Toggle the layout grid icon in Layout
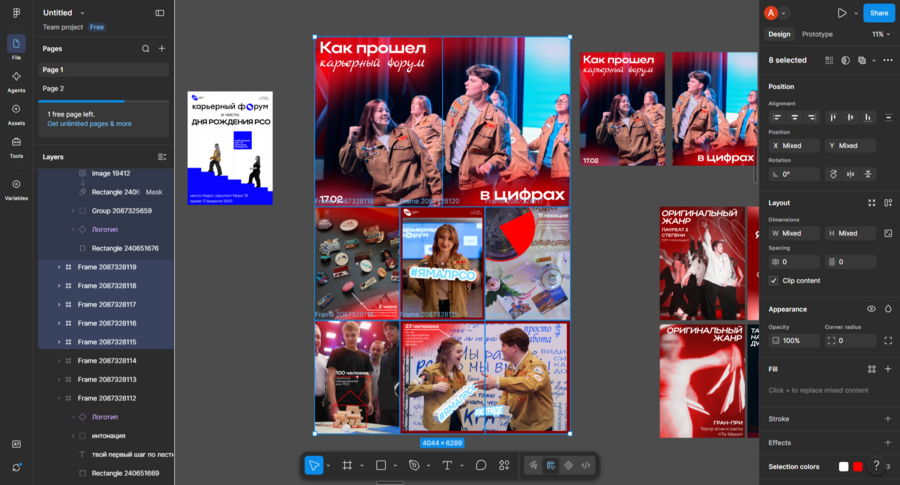The width and height of the screenshot is (900, 485). [872, 203]
